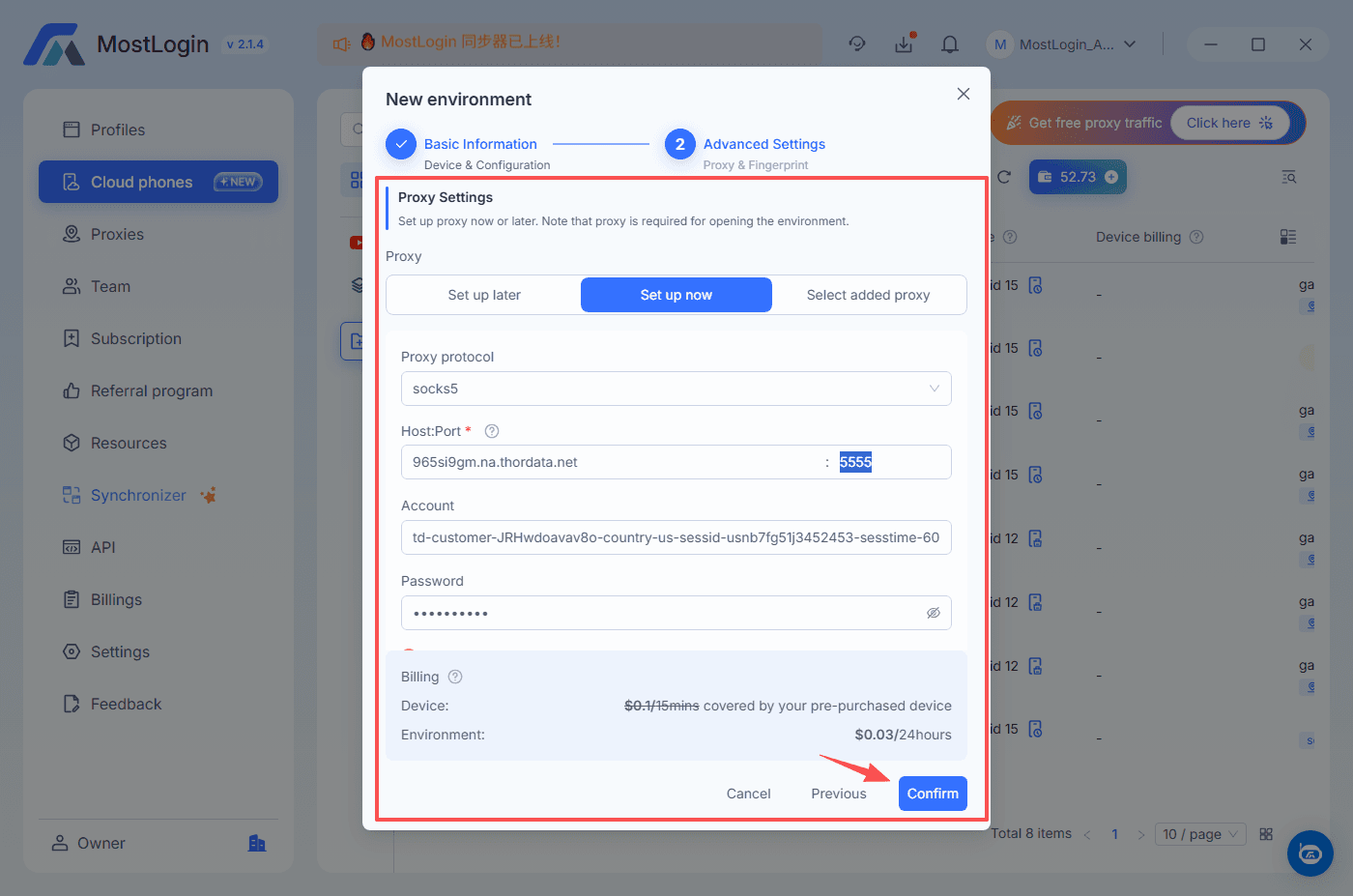Close the New environment dialog
The width and height of the screenshot is (1353, 896).
point(964,94)
